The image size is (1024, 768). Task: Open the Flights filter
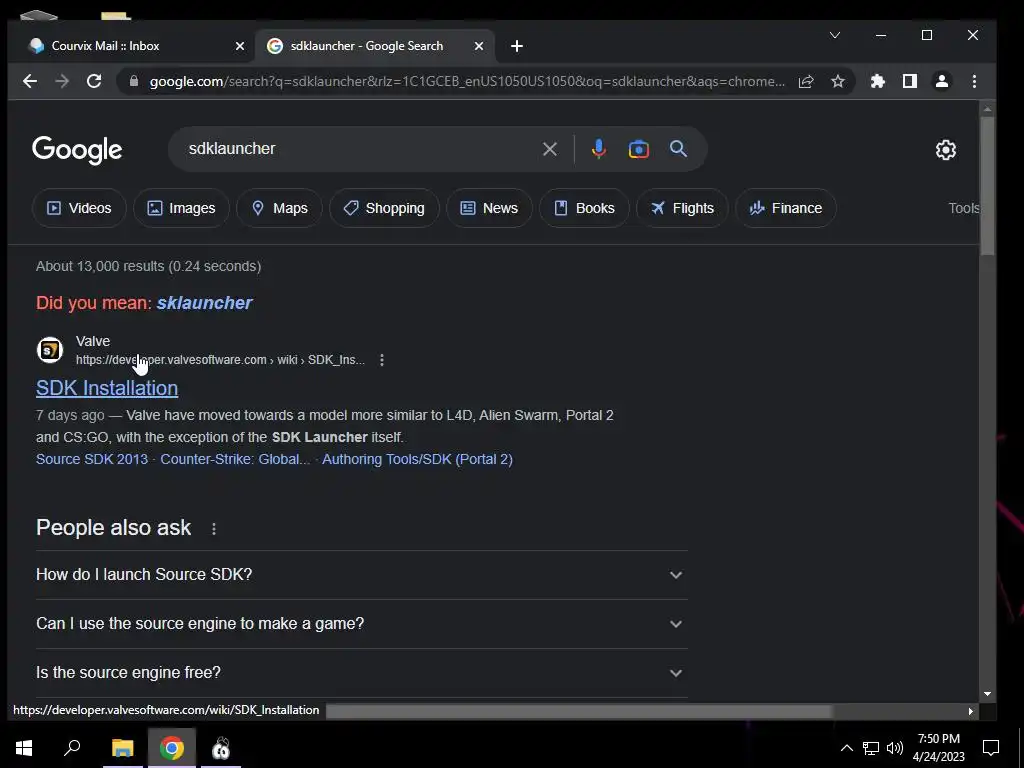[682, 208]
